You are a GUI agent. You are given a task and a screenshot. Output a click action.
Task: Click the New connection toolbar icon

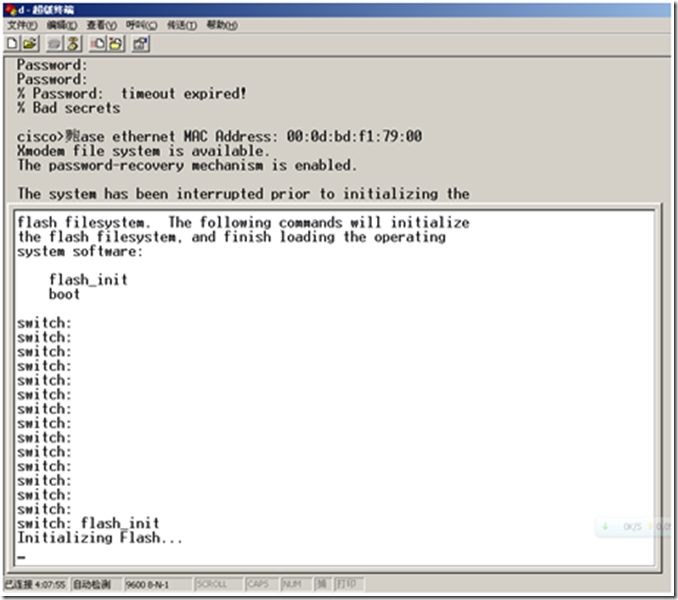[x=13, y=44]
